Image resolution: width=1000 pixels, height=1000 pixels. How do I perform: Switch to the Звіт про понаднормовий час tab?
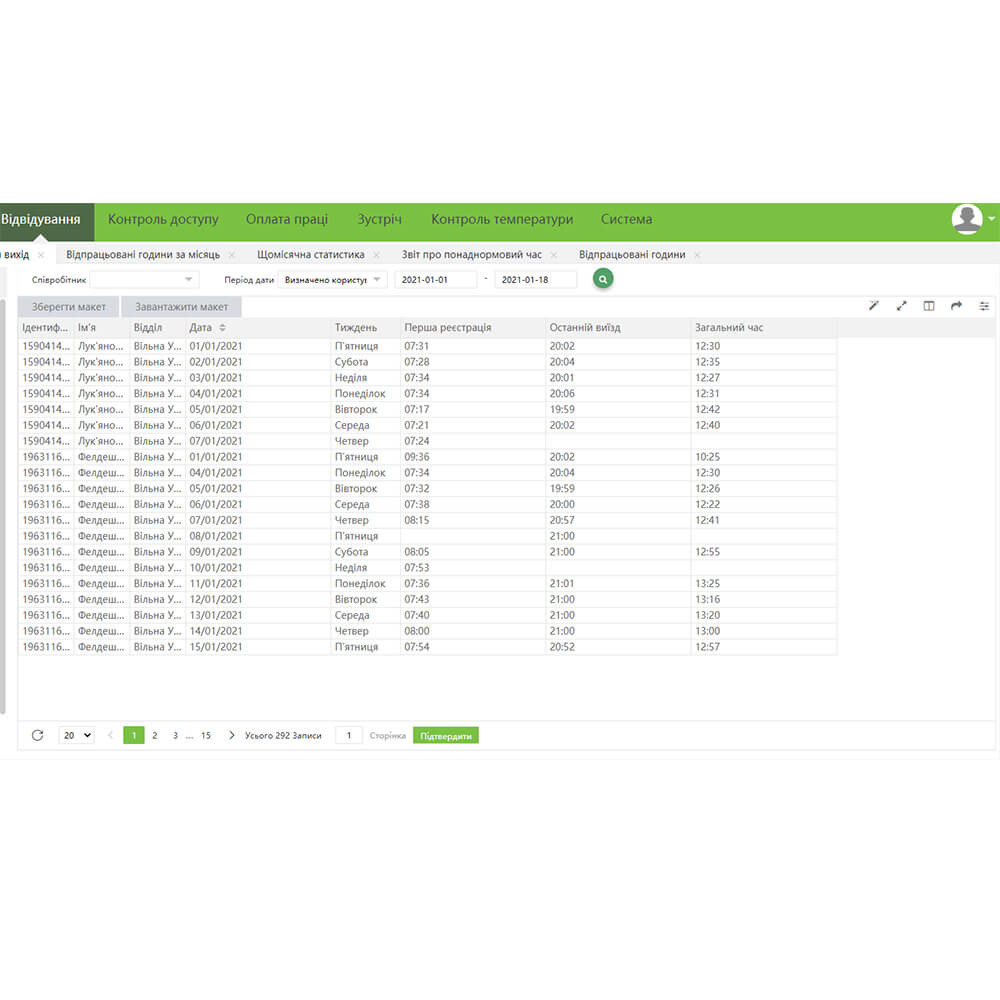point(471,255)
